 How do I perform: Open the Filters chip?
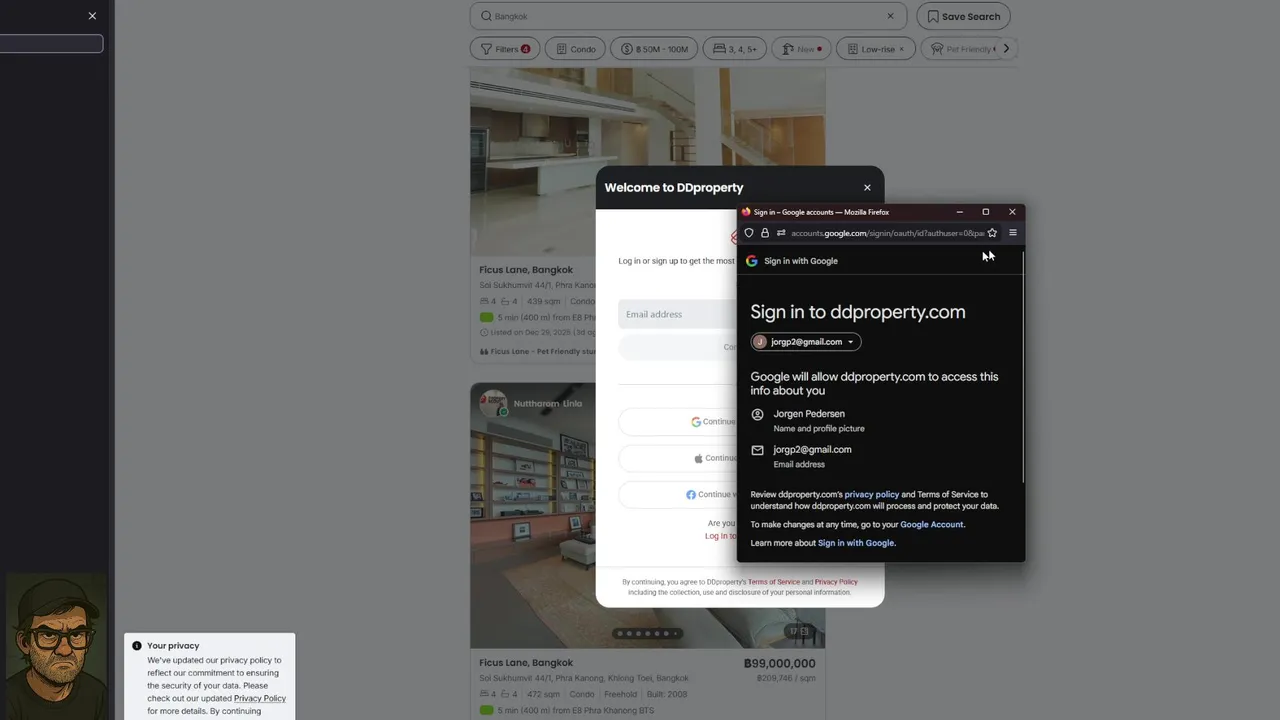pos(505,49)
